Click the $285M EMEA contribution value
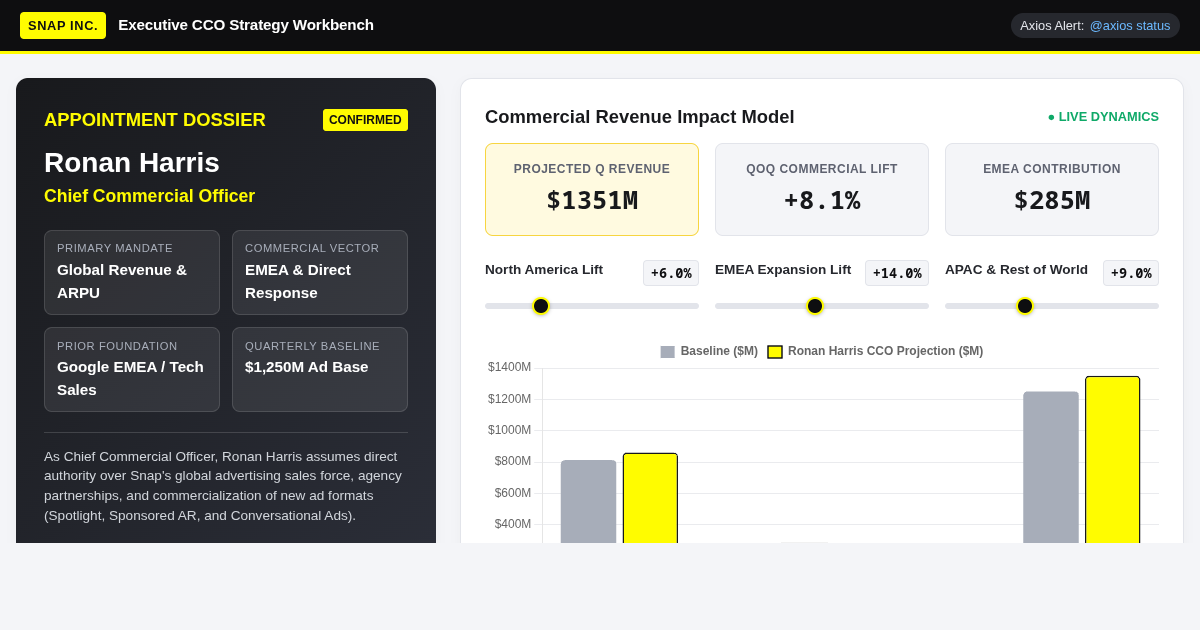This screenshot has width=1200, height=630. (1052, 200)
